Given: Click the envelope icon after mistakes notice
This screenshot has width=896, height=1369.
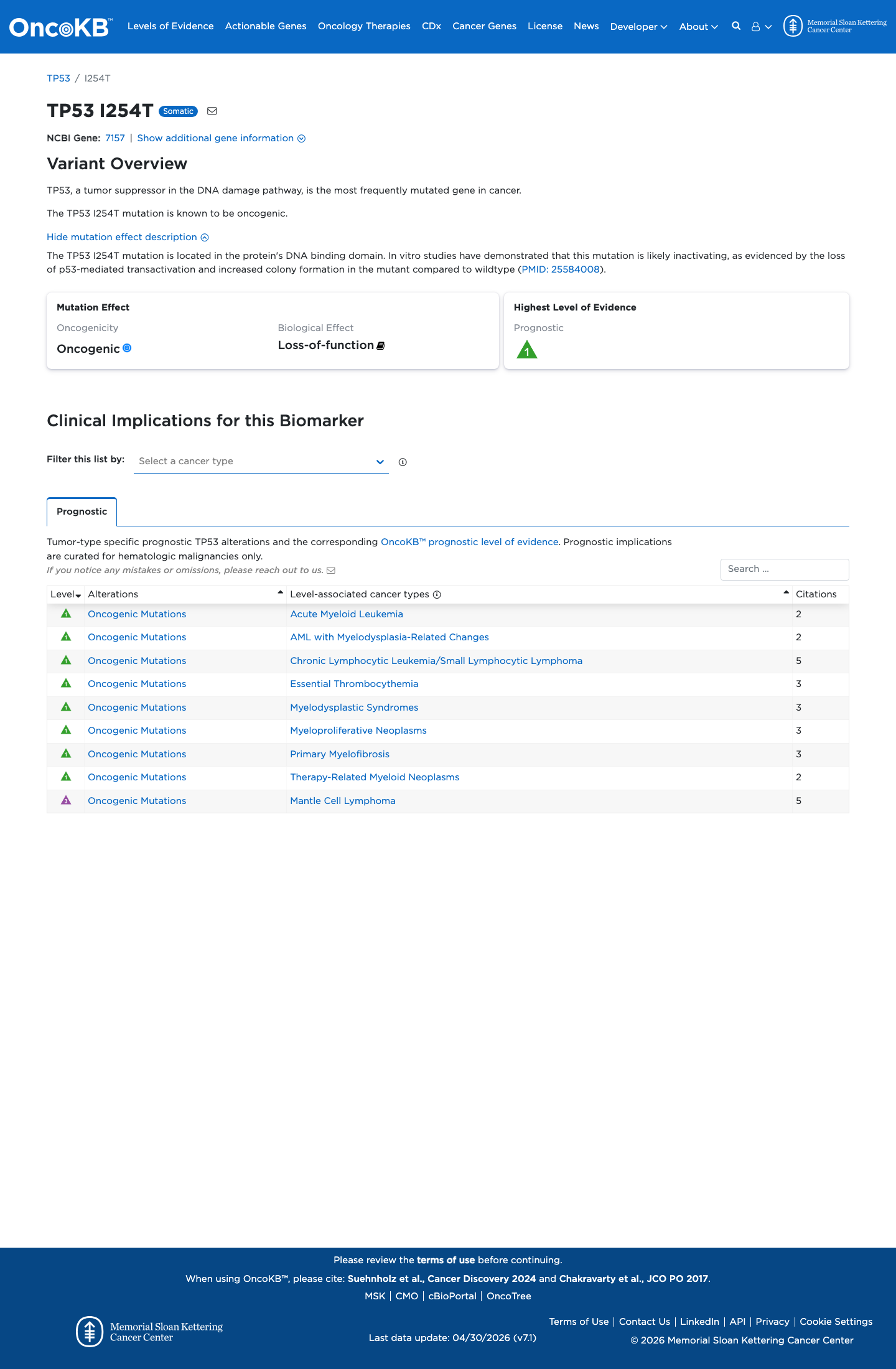Looking at the screenshot, I should 331,571.
